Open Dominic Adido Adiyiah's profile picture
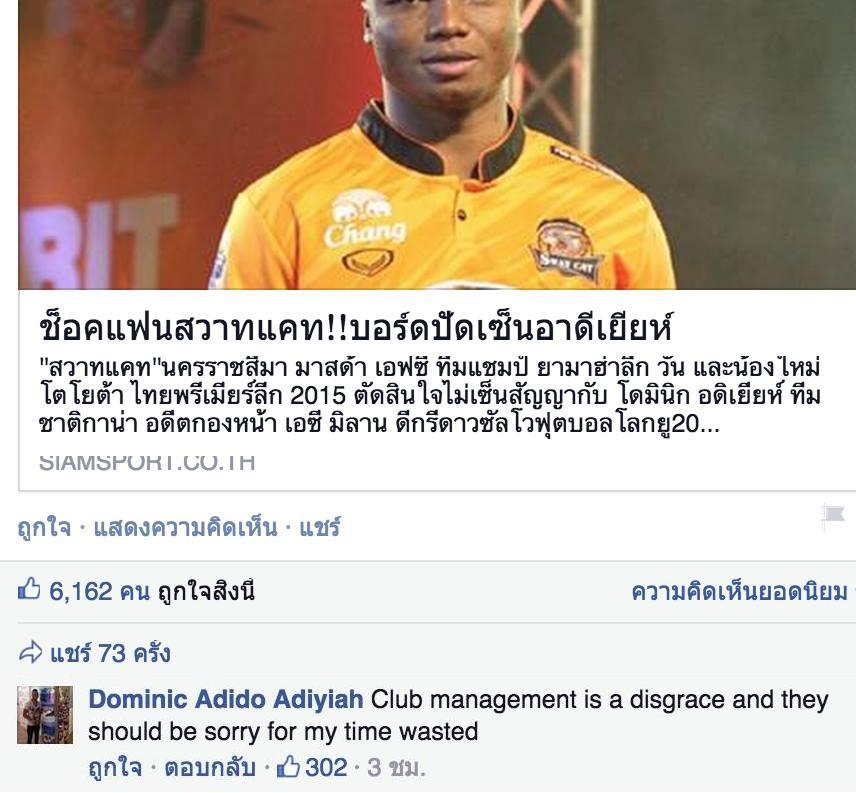The width and height of the screenshot is (856, 793). click(x=45, y=714)
